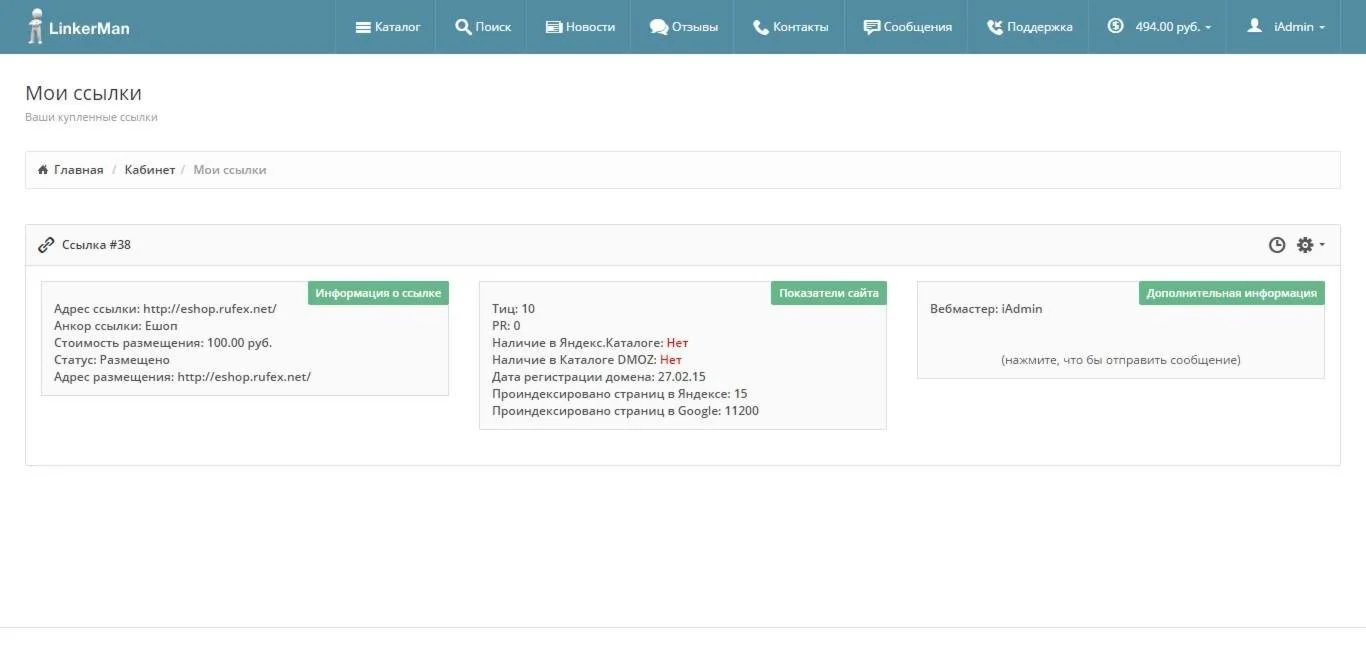The image size is (1366, 667).
Task: Click the home icon in breadcrumbs
Action: (43, 170)
